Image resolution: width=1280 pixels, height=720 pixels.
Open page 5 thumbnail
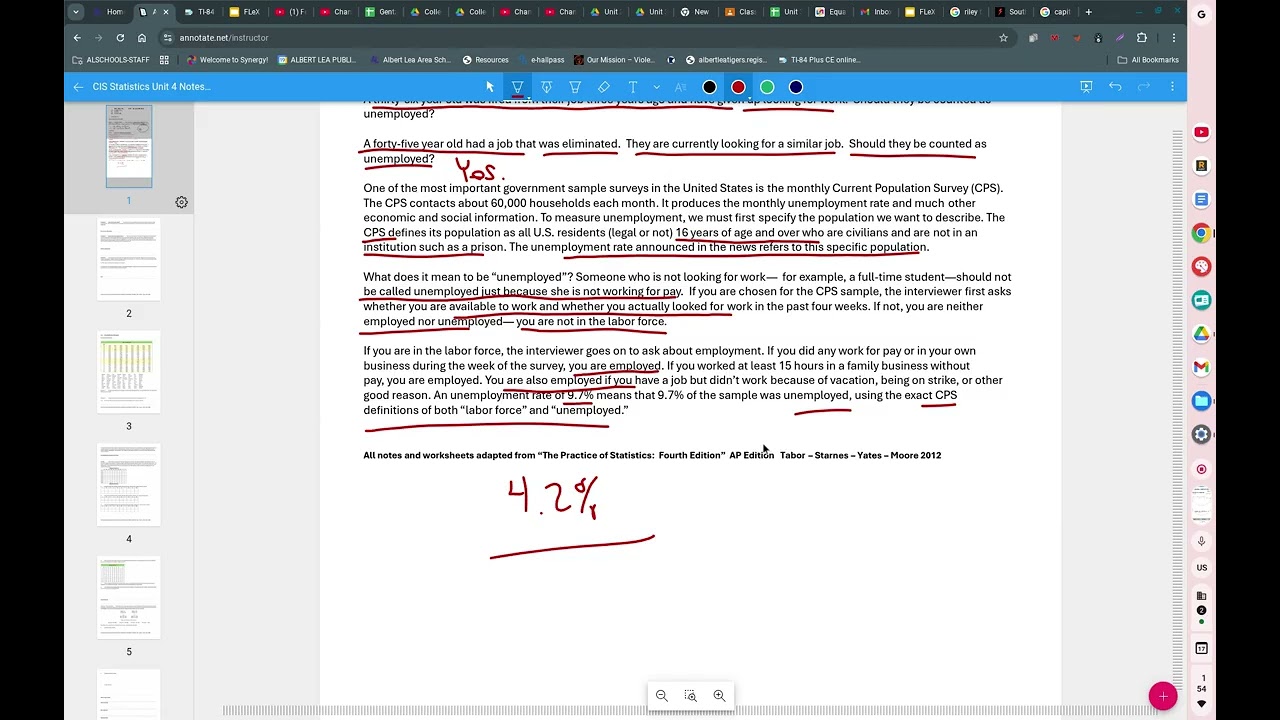pyautogui.click(x=129, y=598)
